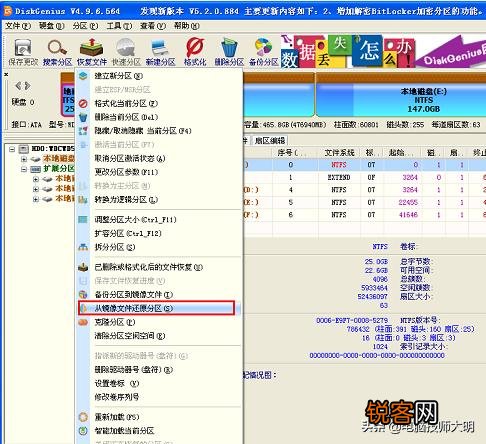This screenshot has height=444, width=486.
Task: Open the 硬盘 menu
Action: tap(52, 26)
